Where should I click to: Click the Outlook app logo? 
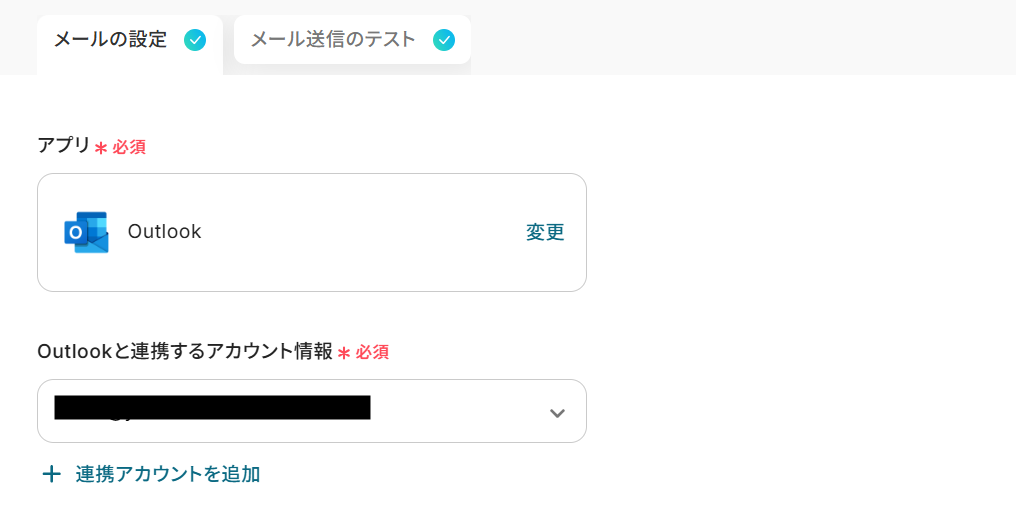pyautogui.click(x=86, y=232)
